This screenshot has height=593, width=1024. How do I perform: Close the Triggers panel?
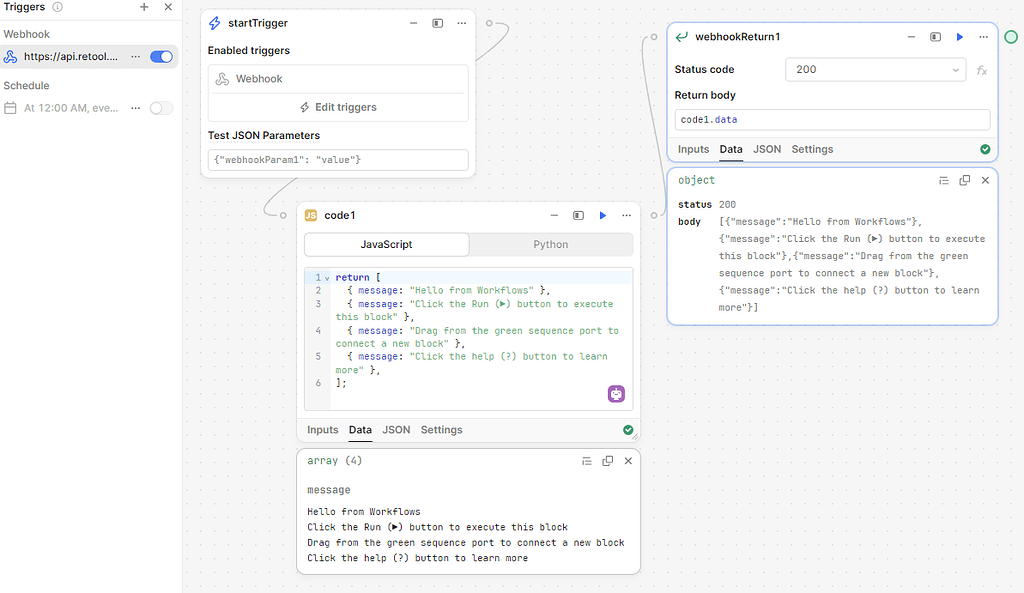pyautogui.click(x=168, y=7)
